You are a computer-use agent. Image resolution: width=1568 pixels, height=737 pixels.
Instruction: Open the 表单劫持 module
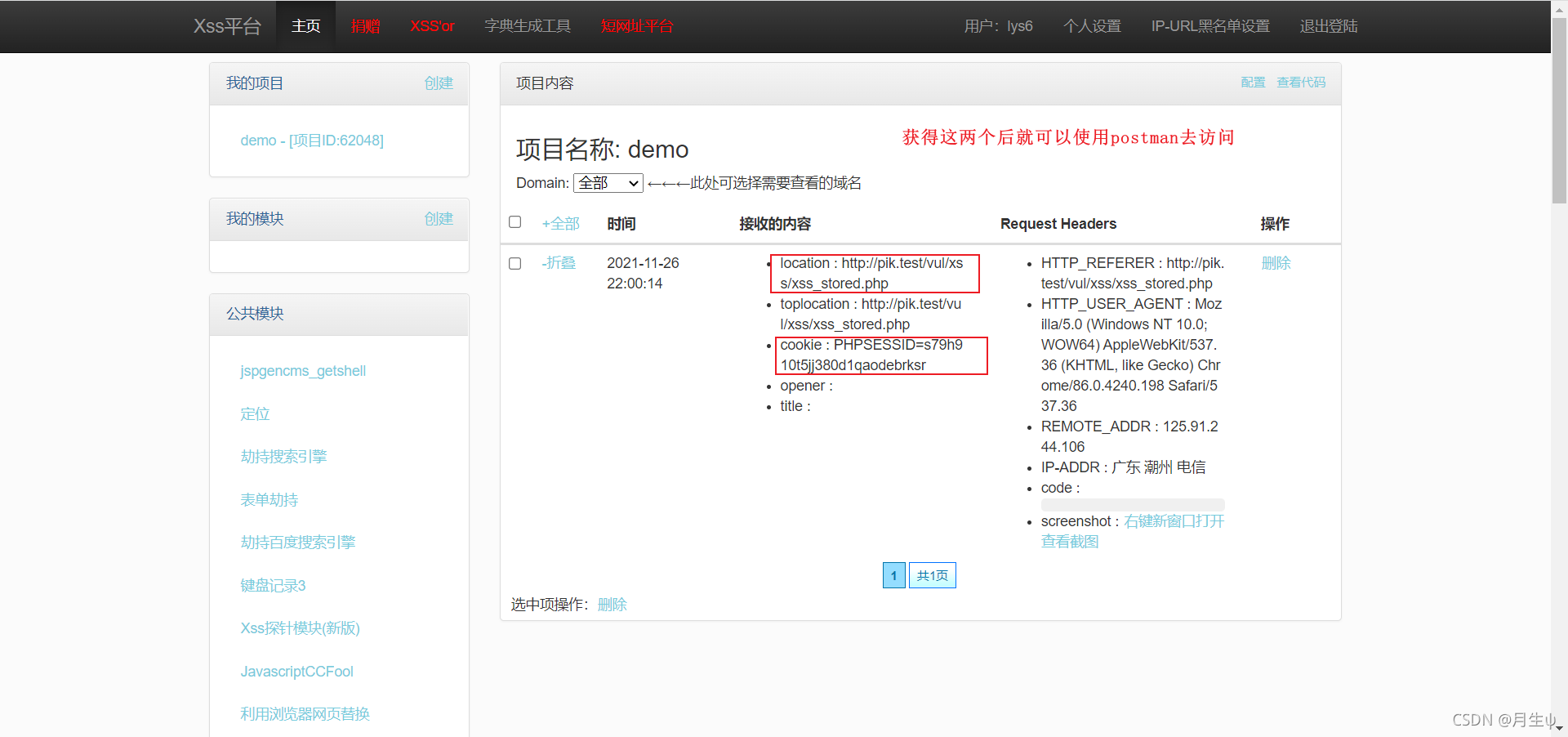269,499
